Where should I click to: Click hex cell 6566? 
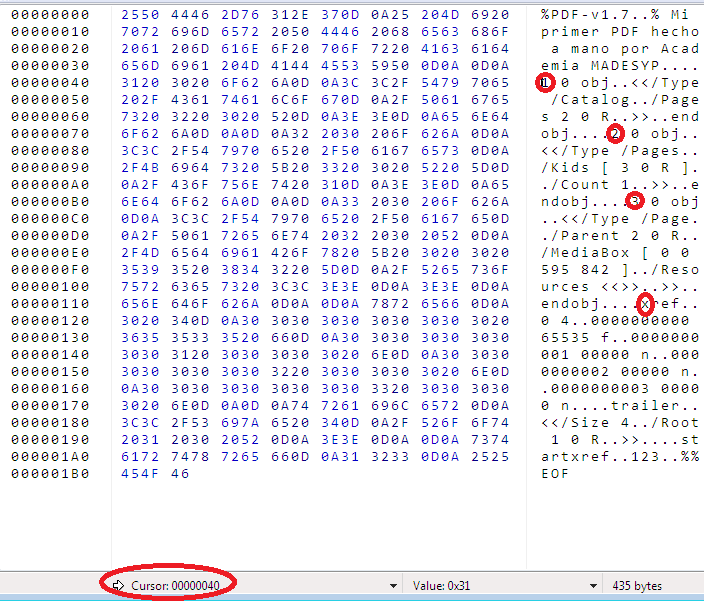click(440, 304)
